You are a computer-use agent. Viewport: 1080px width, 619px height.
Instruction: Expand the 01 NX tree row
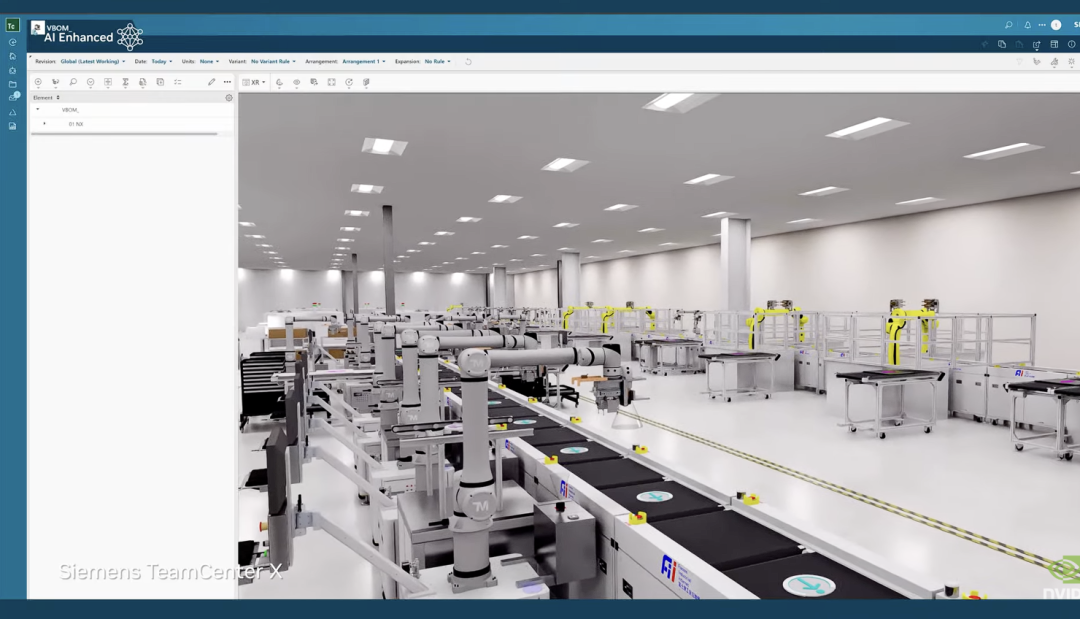pyautogui.click(x=45, y=124)
